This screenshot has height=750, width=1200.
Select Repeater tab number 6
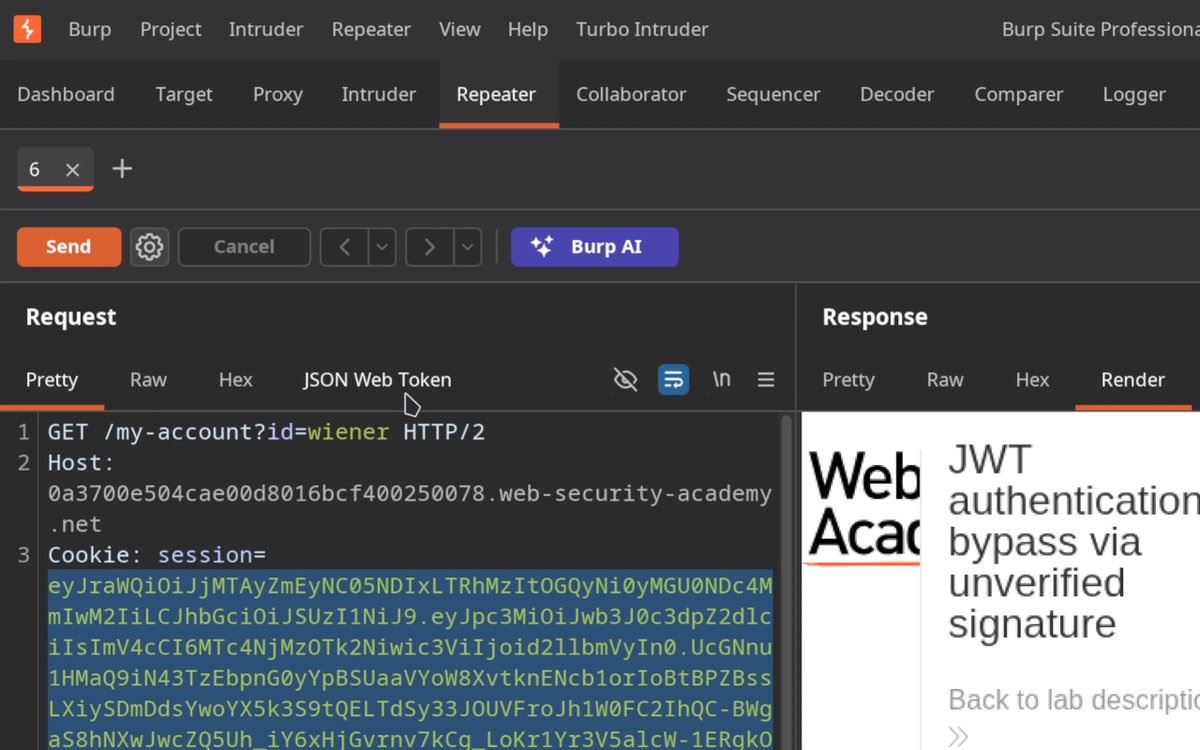tap(35, 170)
